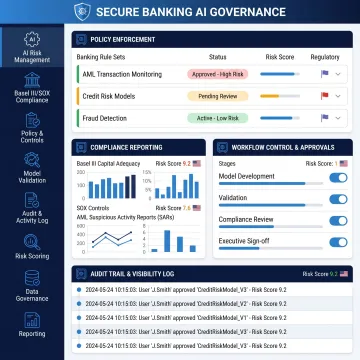360x360 pixels.
Task: Select the audit log entry for 'CreditRiskModel_V1'
Action: coord(212,318)
